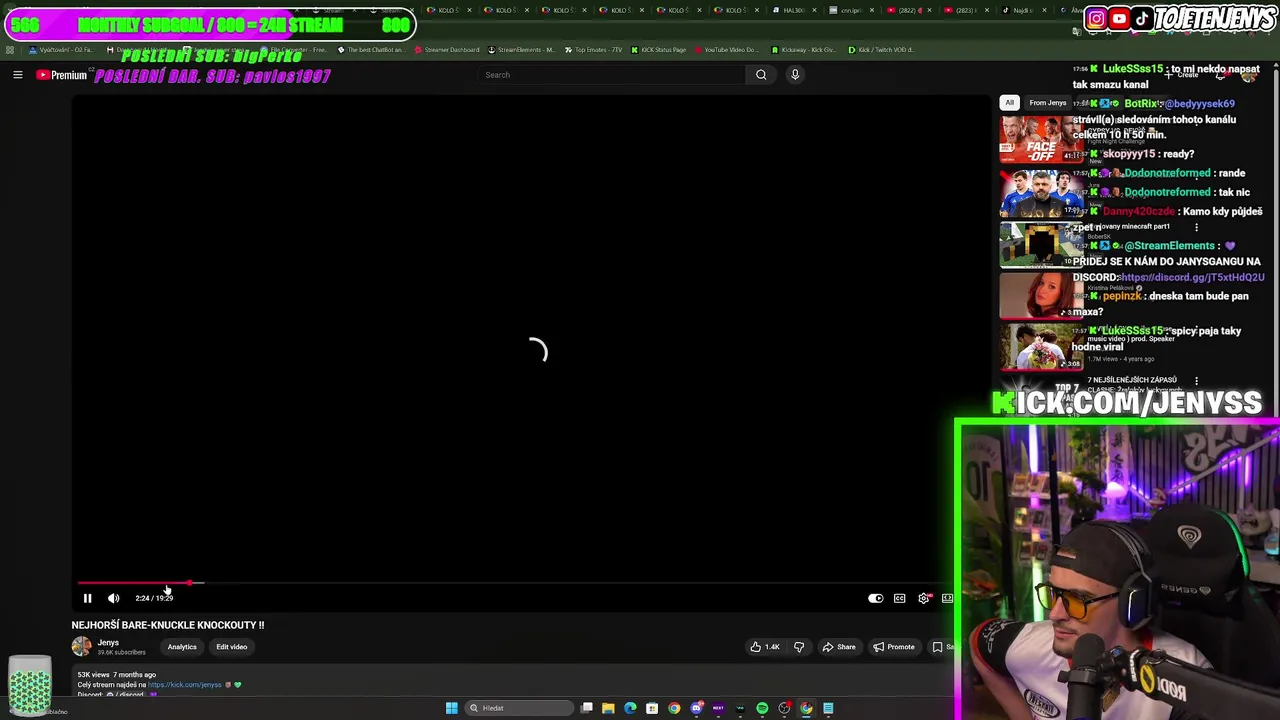Click the 2:24 / 19:29 time display
This screenshot has height=720, width=1280.
[154, 598]
